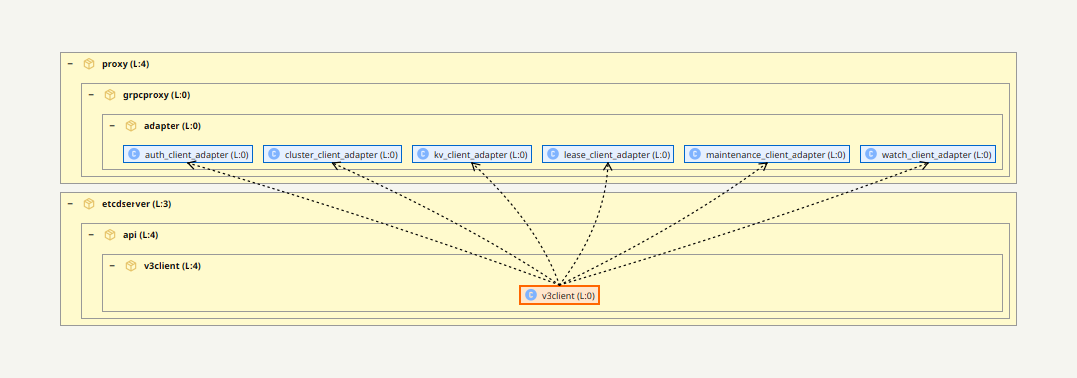This screenshot has height=378, width=1077.
Task: Collapse the api package
Action: point(91,235)
